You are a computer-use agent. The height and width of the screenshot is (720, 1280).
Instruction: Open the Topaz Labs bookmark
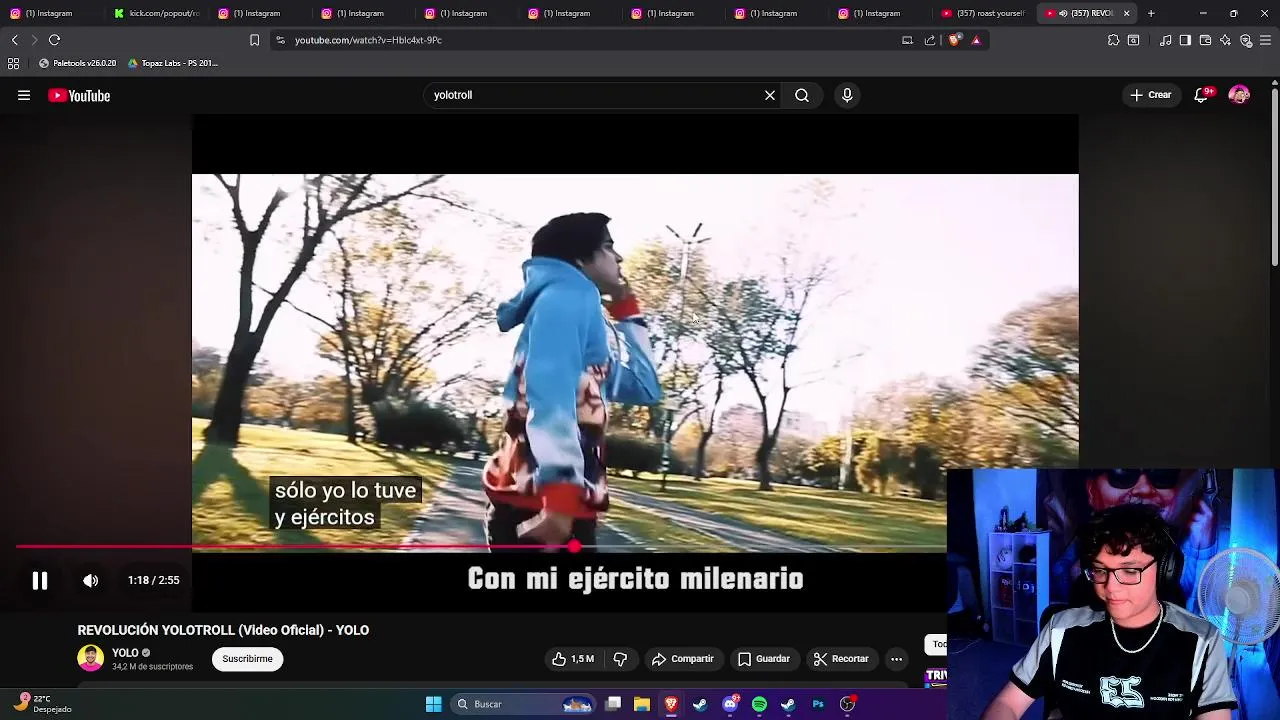click(172, 63)
